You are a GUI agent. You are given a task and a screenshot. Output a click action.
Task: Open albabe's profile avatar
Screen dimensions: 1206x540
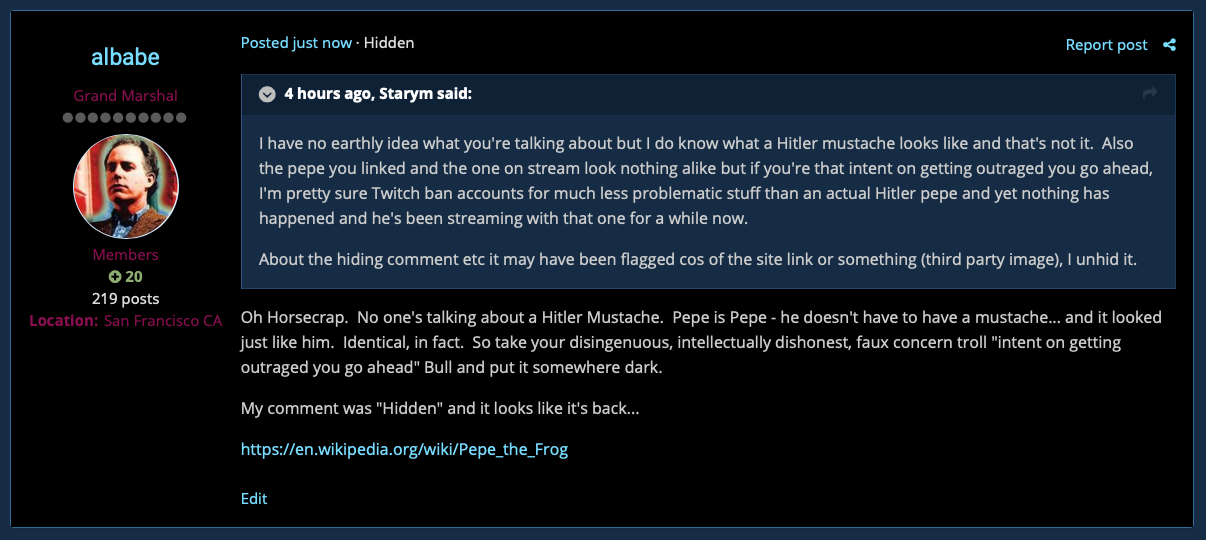click(126, 187)
